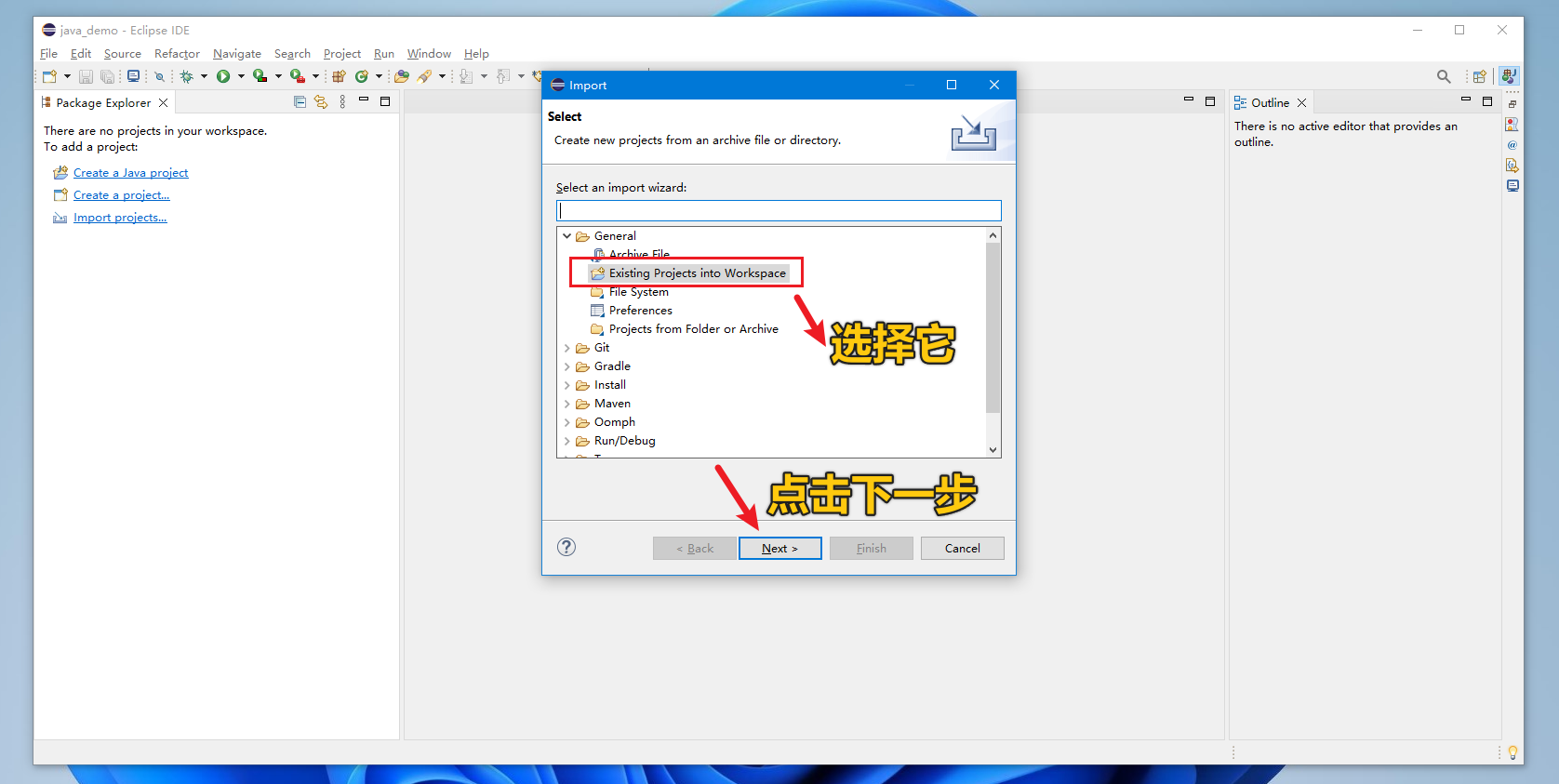The image size is (1559, 784).
Task: Select the Outline tab
Action: click(x=1270, y=102)
